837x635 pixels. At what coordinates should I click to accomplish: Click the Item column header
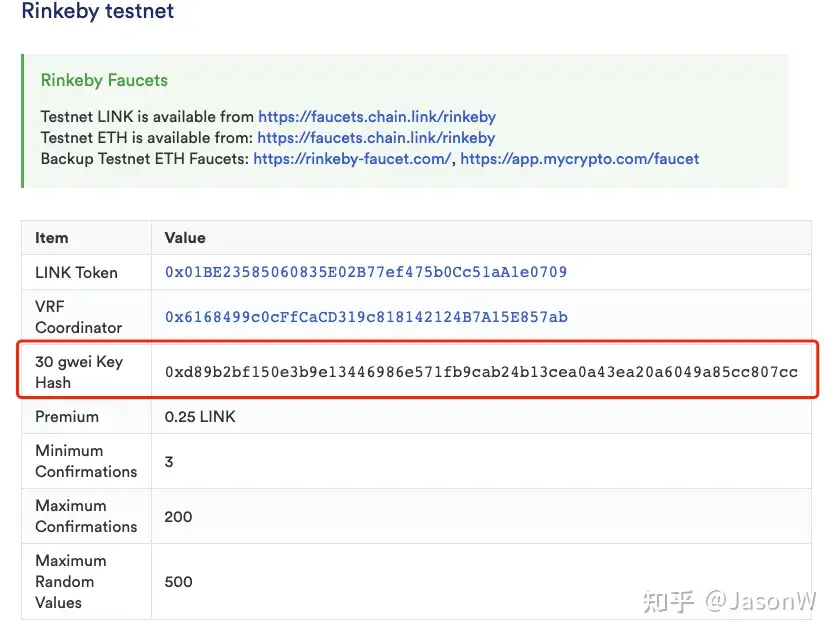[52, 238]
